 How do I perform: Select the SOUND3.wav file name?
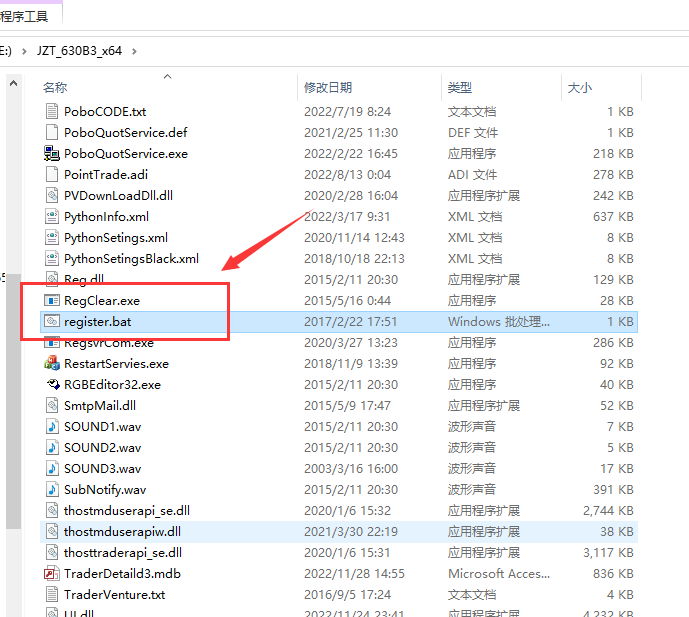click(103, 468)
